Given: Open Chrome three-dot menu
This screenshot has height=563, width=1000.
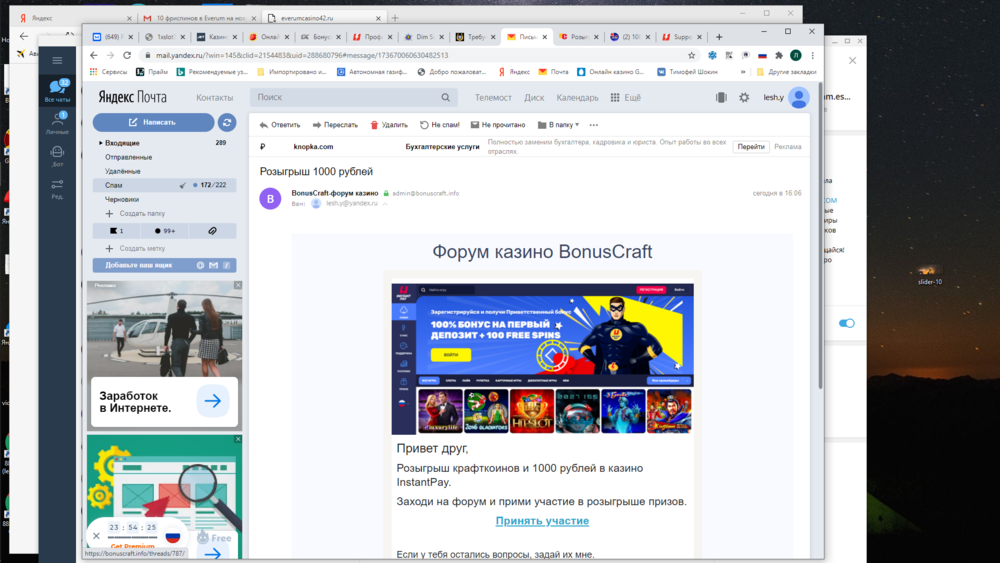Looking at the screenshot, I should (812, 55).
